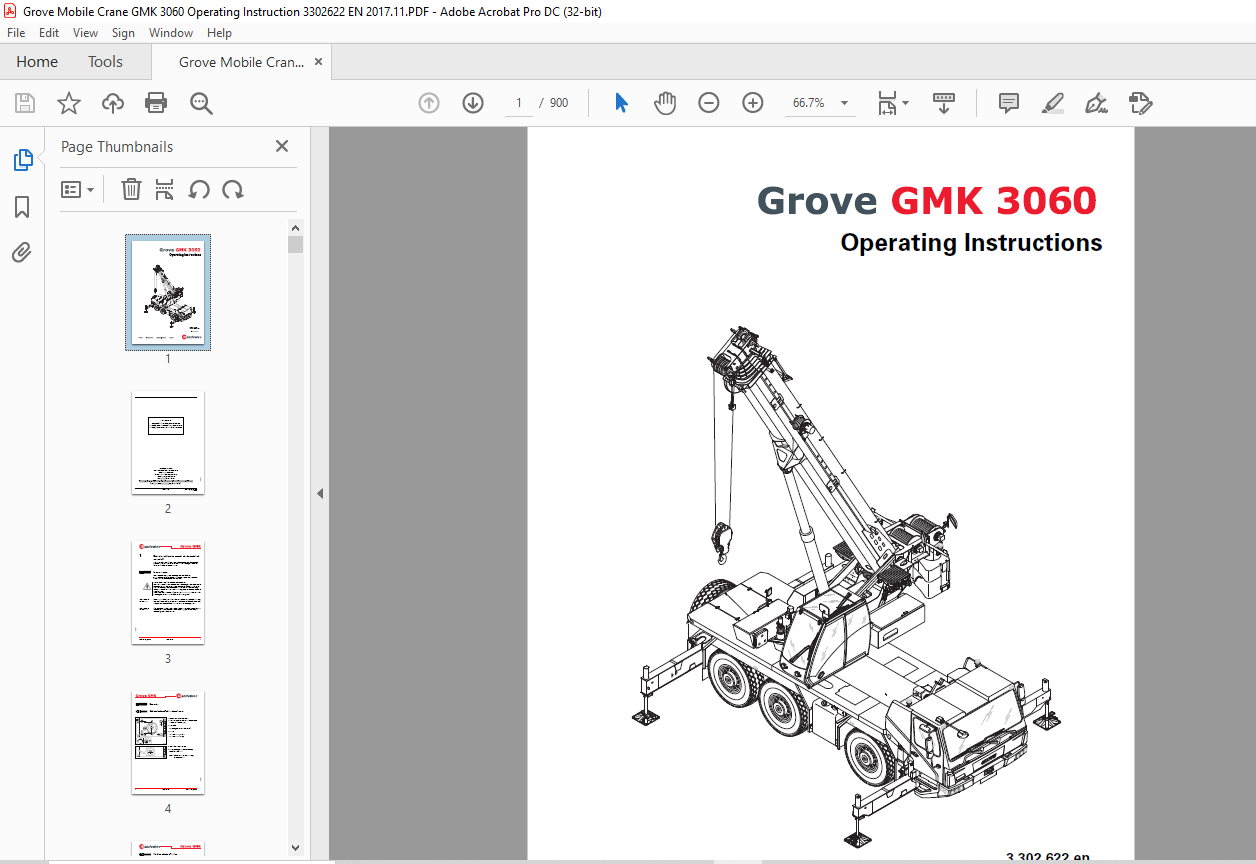
Task: Open the Window menu
Action: [171, 33]
